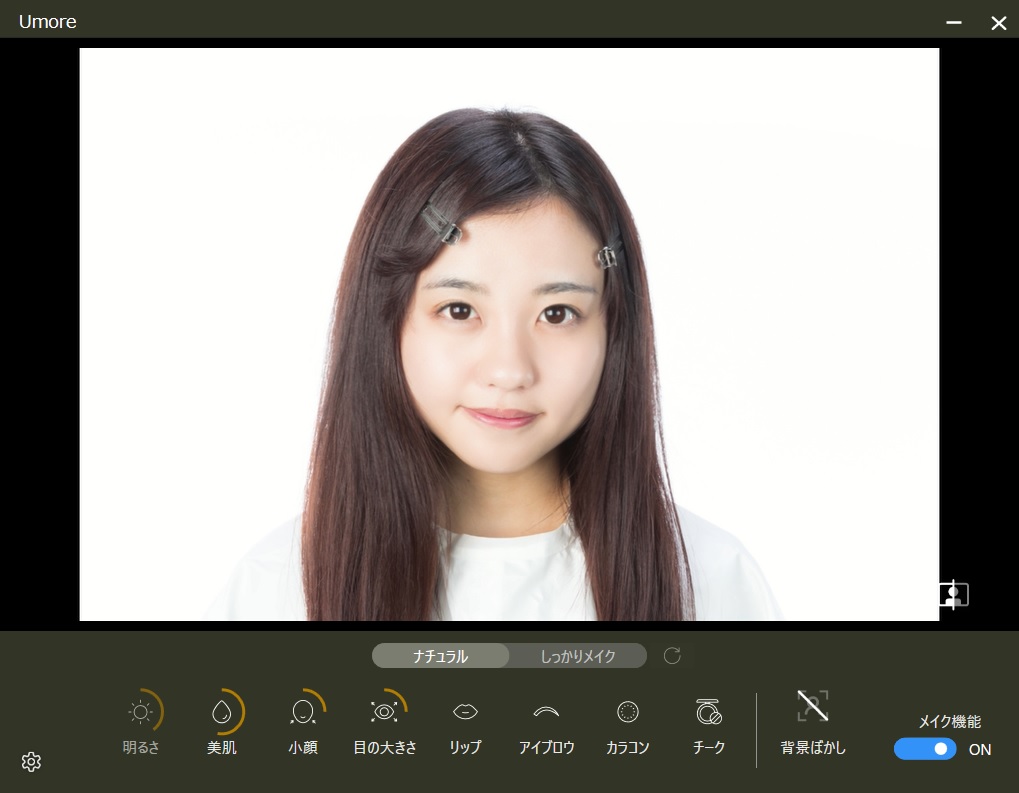
Task: Select the アイブロウ eyebrow icon
Action: [x=545, y=711]
